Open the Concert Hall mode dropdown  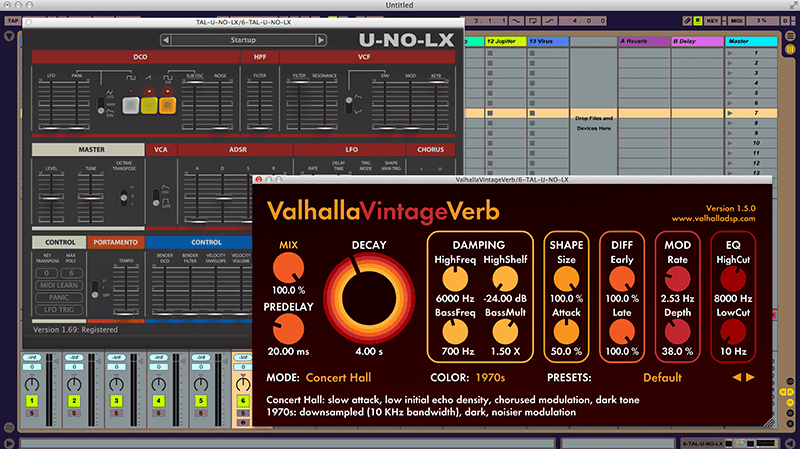tap(338, 378)
